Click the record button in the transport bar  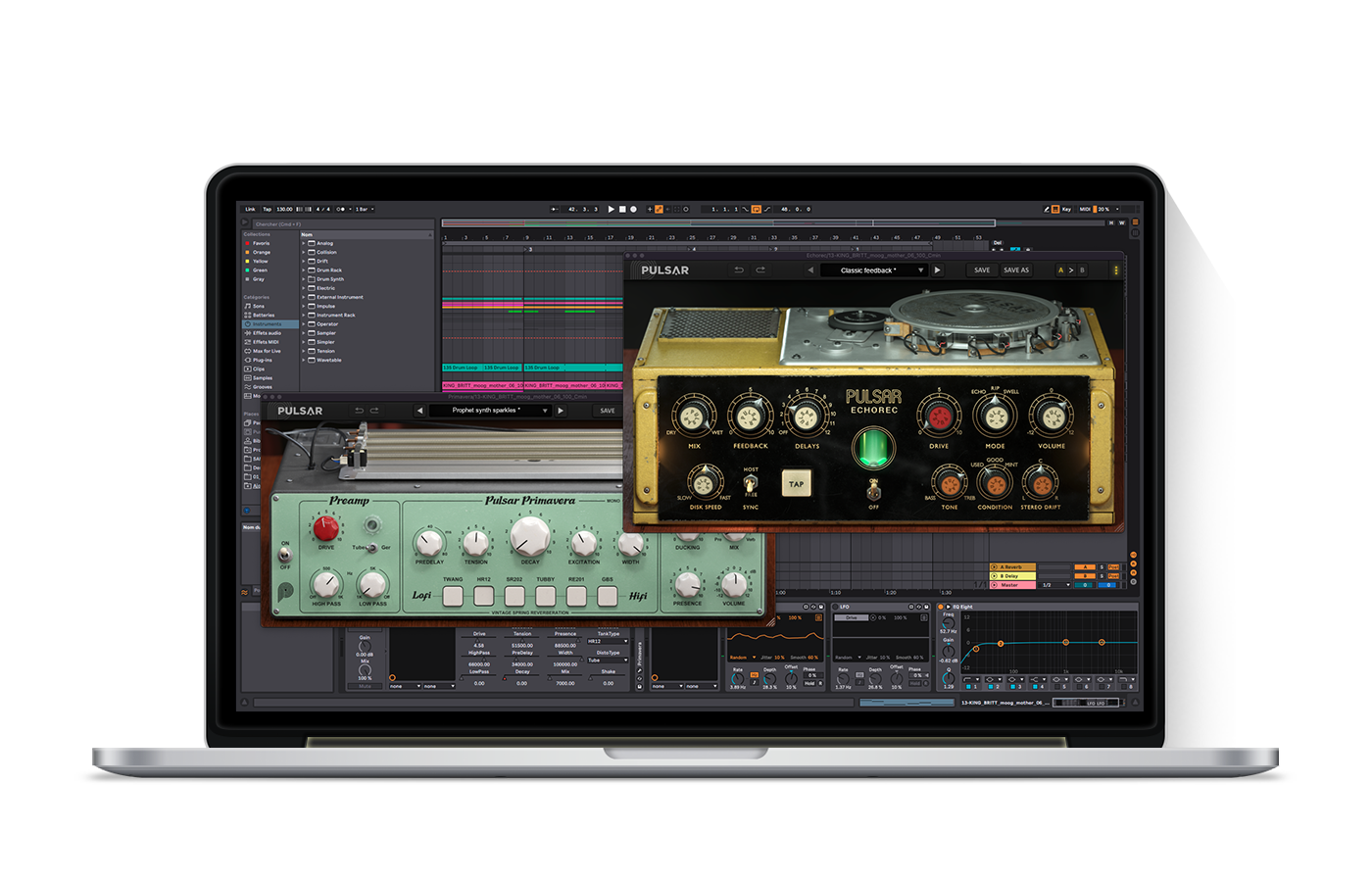pyautogui.click(x=633, y=209)
